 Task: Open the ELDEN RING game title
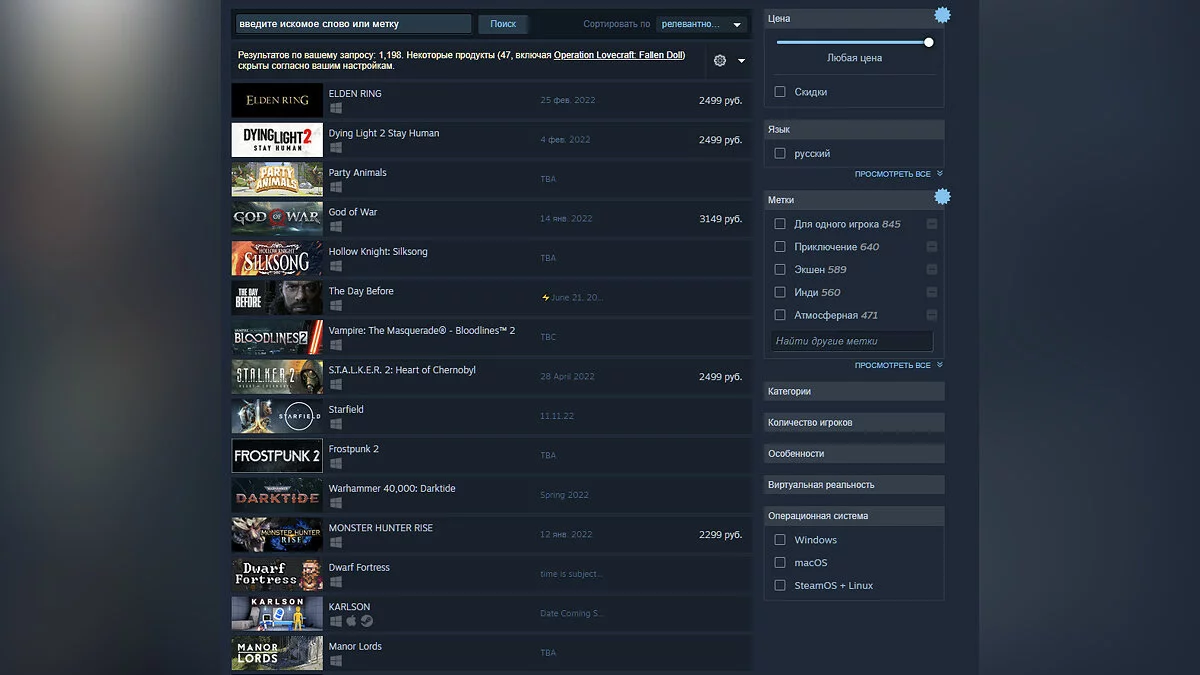coord(355,94)
